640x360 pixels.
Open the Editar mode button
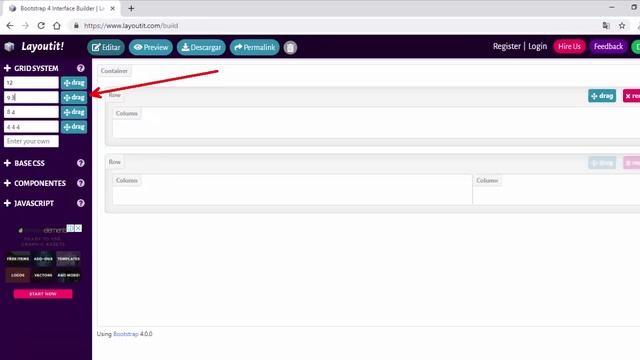(x=106, y=47)
